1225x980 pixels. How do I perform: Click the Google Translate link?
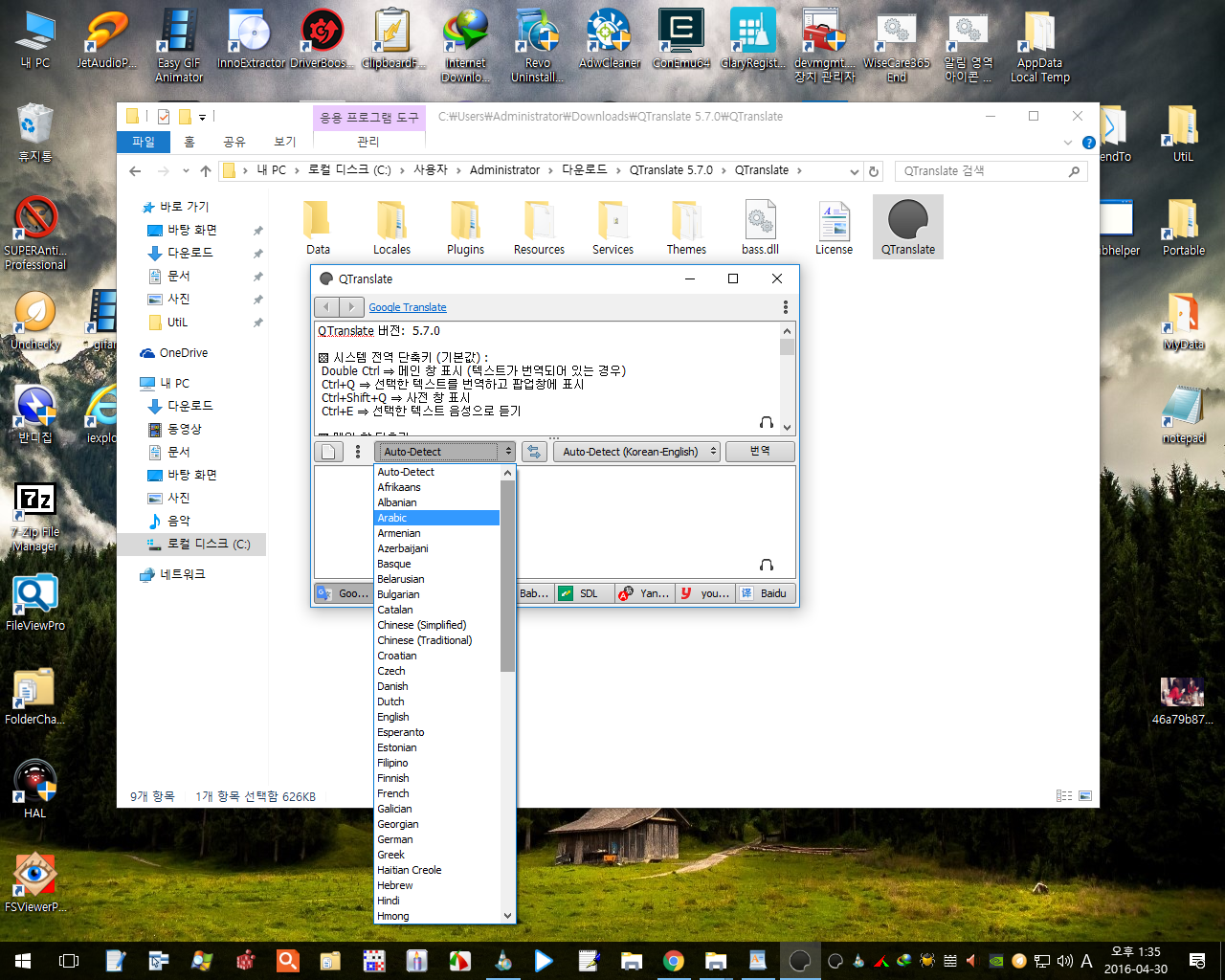click(408, 307)
